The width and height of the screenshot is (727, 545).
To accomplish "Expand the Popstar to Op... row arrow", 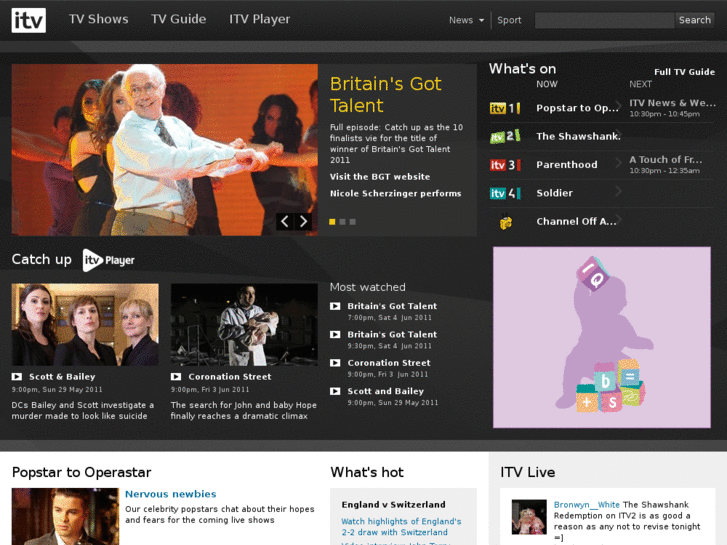I will (x=618, y=106).
